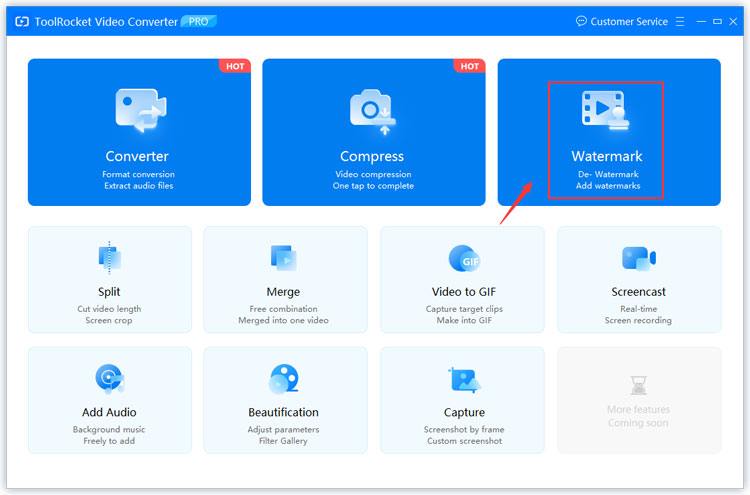This screenshot has width=750, height=495.
Task: Open the Compress camera icon
Action: coord(373,111)
